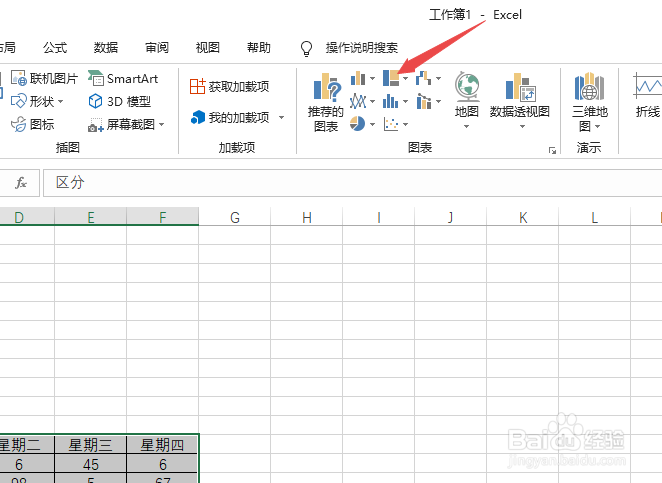This screenshot has height=483, width=662.
Task: Click the Tell Me search box (操作说明搜索)
Action: 362,48
